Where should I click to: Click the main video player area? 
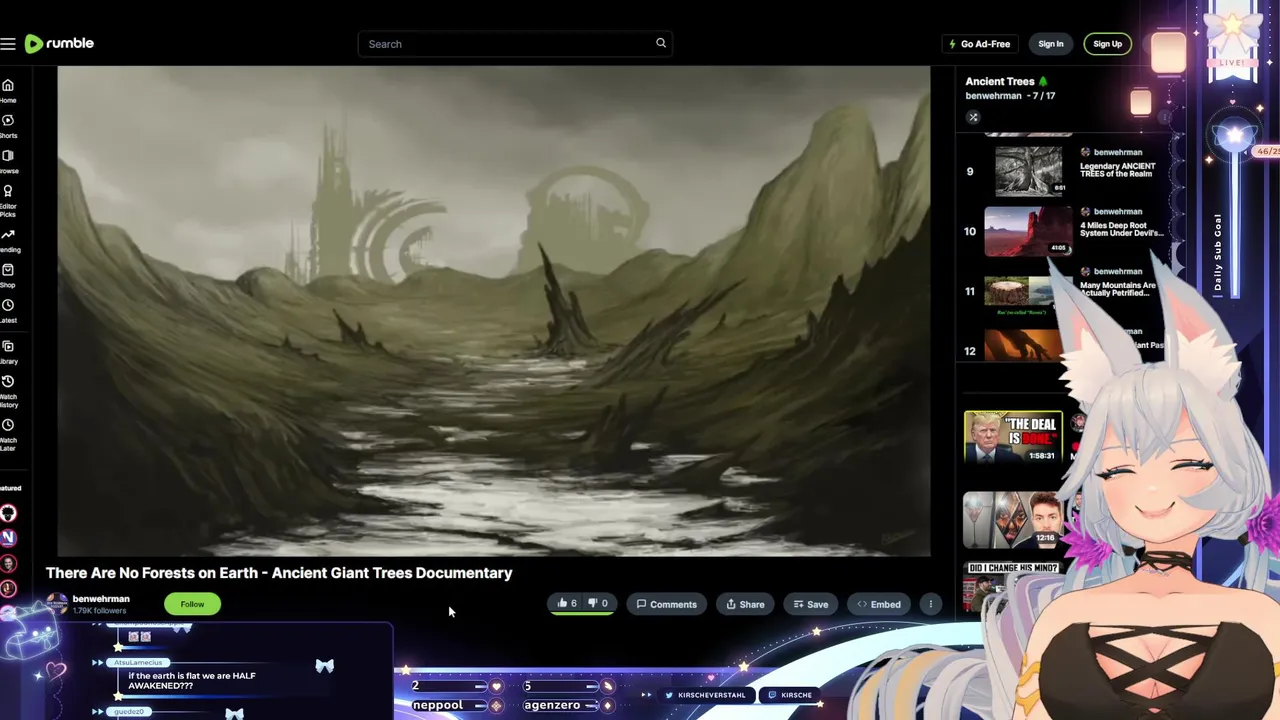click(x=494, y=311)
